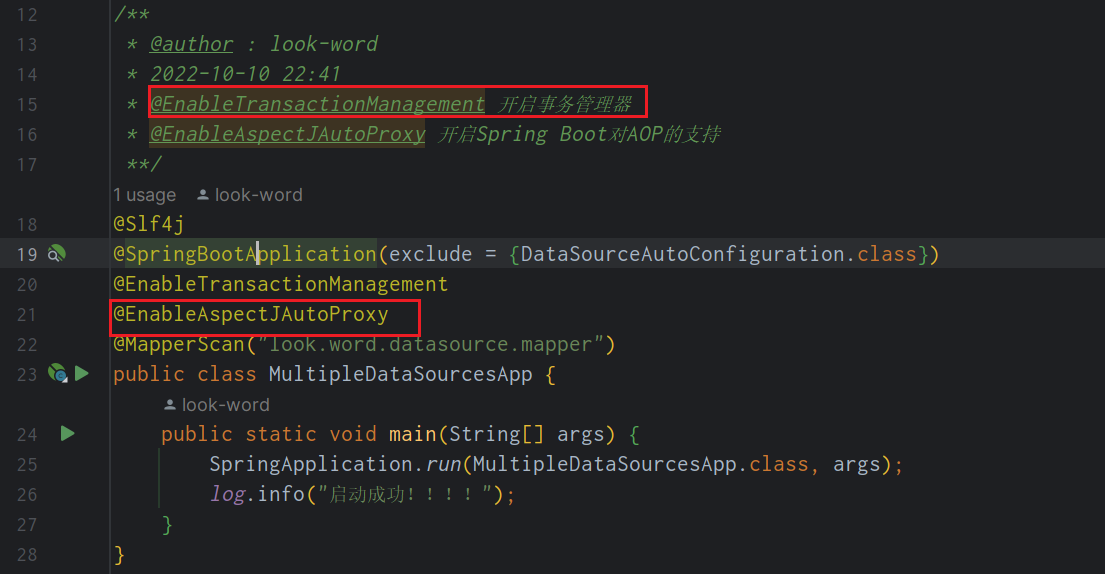The width and height of the screenshot is (1105, 574).
Task: Click the @SpringBootApplication annotation
Action: [x=244, y=254]
